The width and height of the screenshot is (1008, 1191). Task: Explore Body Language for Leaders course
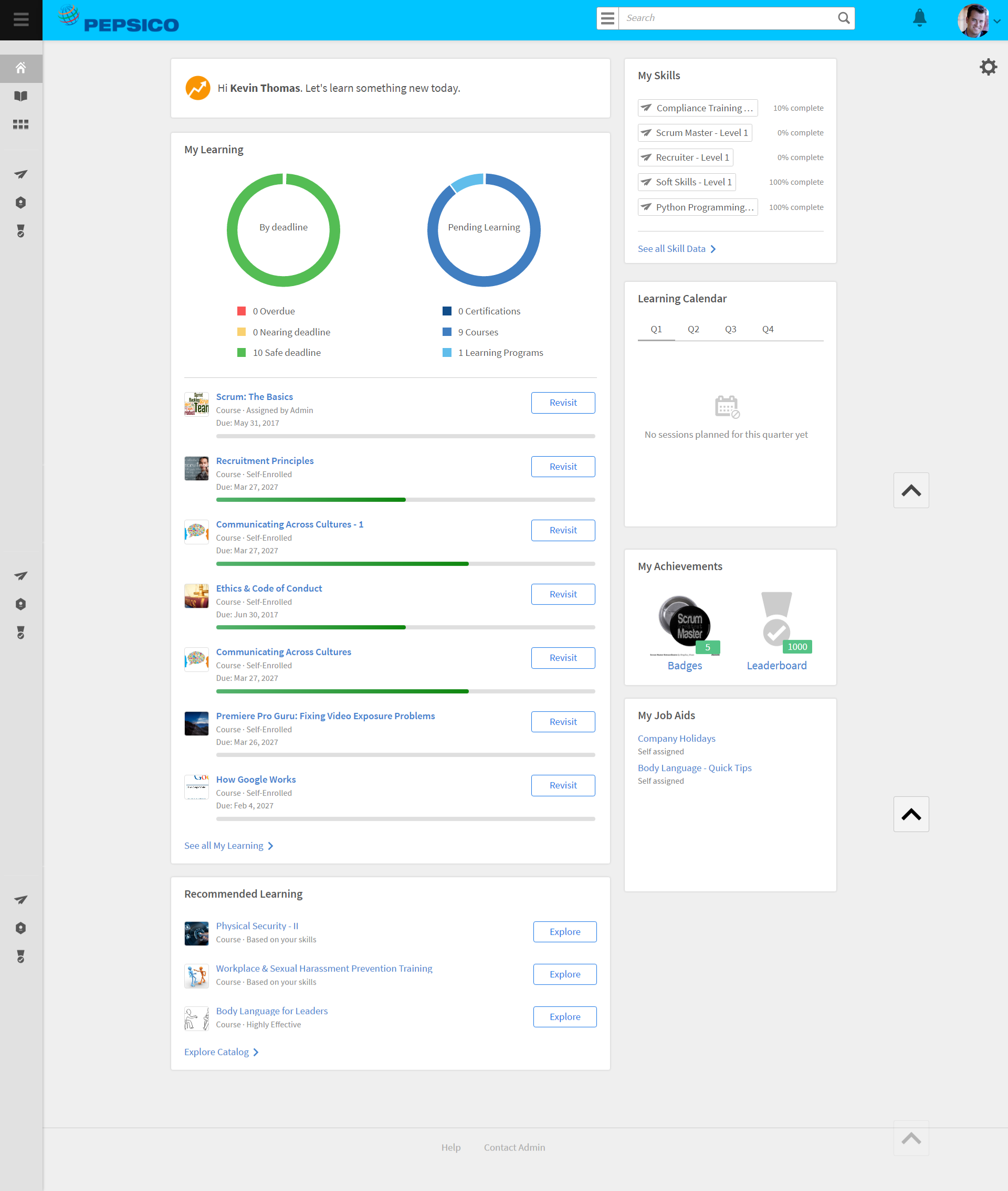point(564,1017)
